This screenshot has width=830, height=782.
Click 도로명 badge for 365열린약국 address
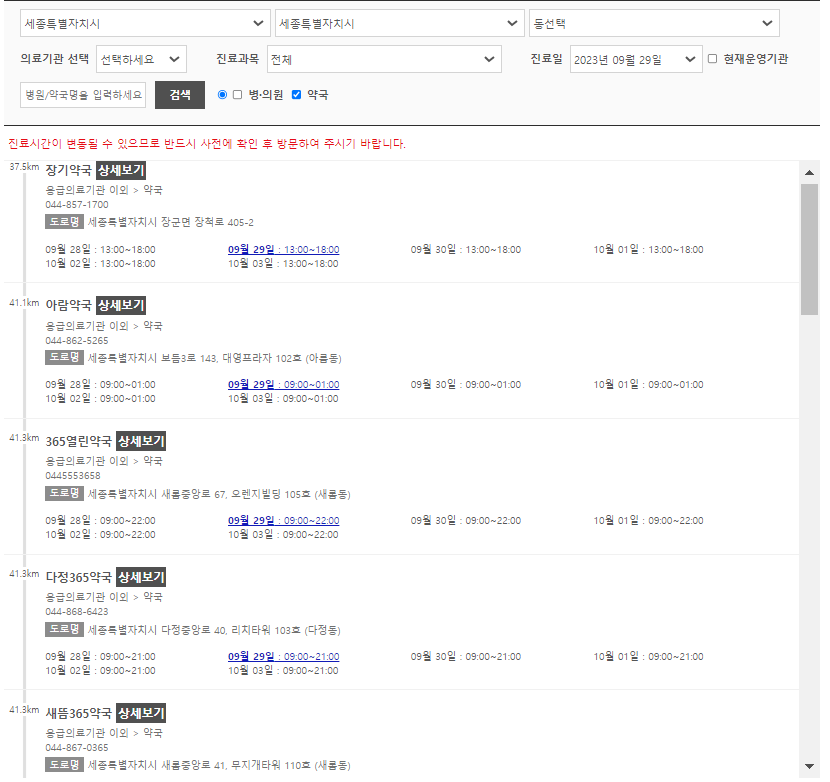click(64, 493)
